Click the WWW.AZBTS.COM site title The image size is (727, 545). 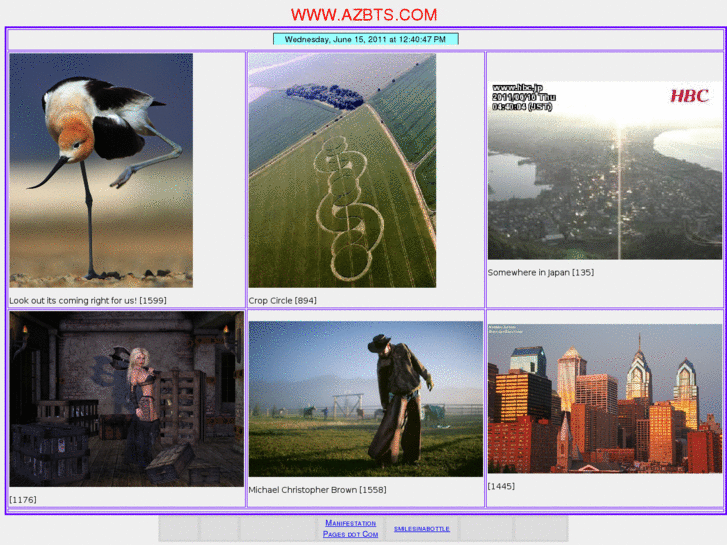[364, 15]
